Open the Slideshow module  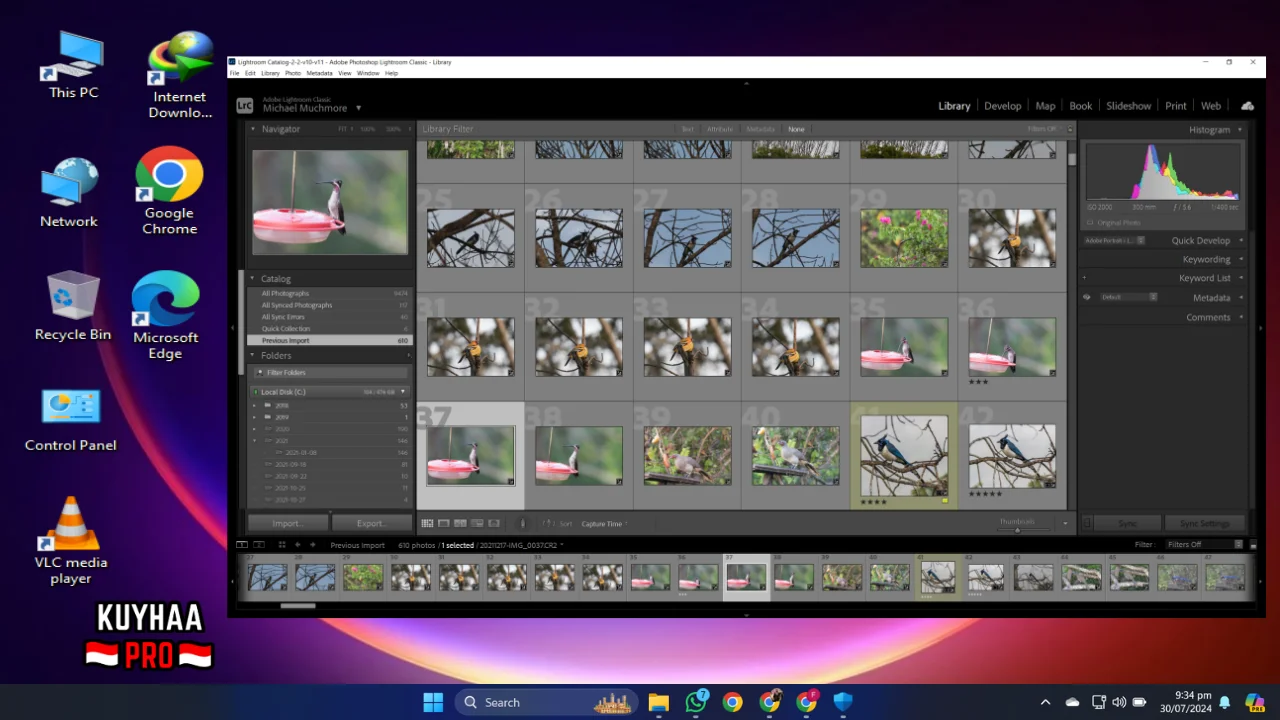coord(1128,106)
